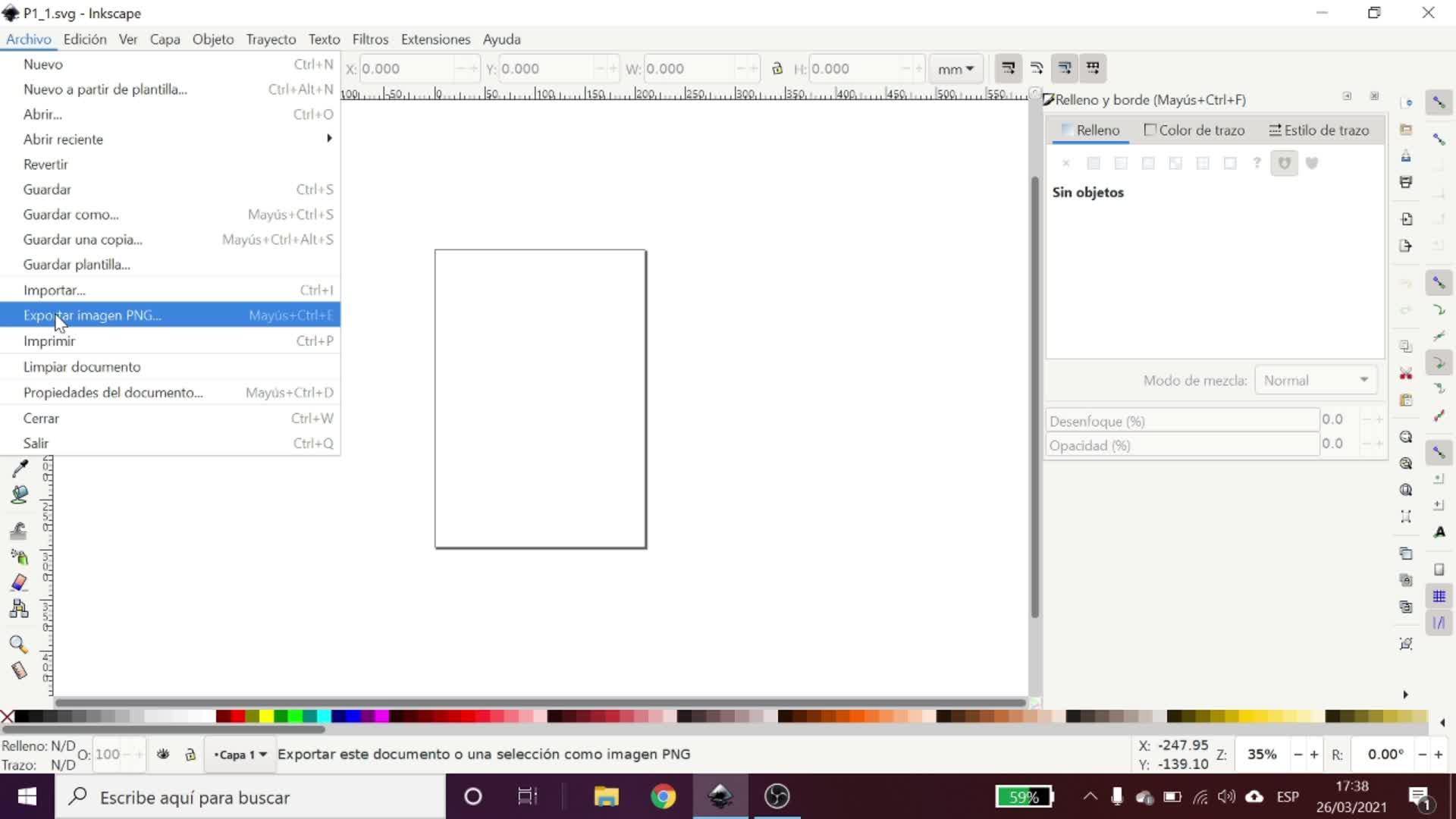Toggle current layer visibility eye icon
1456x819 pixels.
[163, 755]
